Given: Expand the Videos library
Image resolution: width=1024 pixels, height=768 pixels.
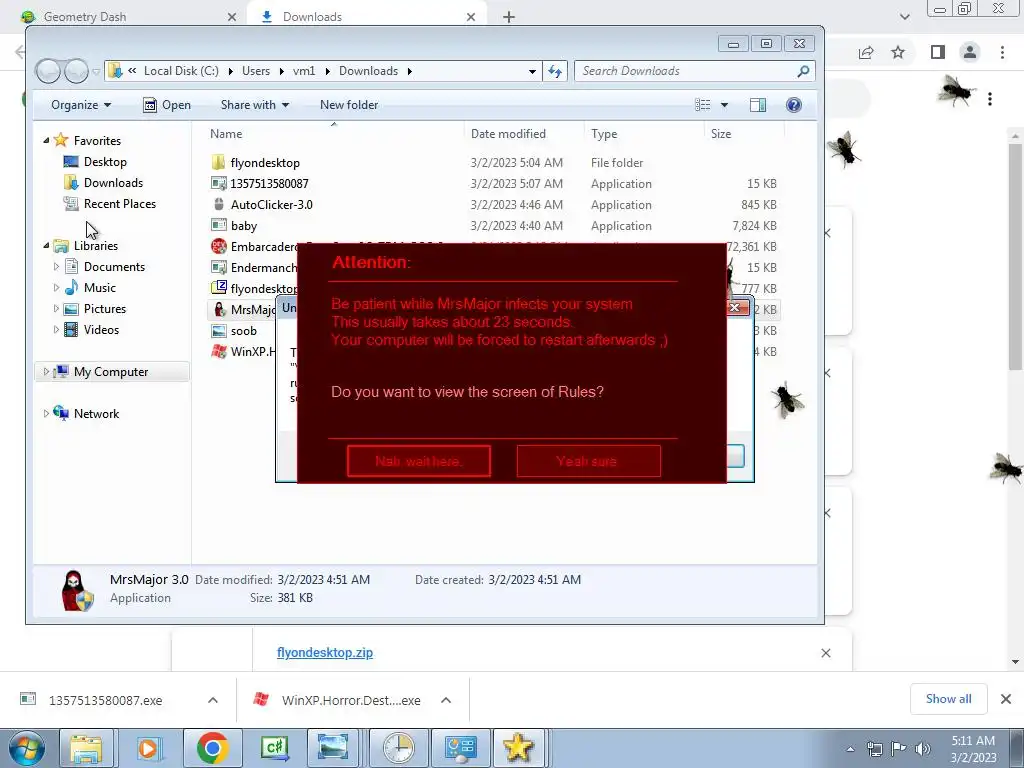Looking at the screenshot, I should tap(56, 329).
